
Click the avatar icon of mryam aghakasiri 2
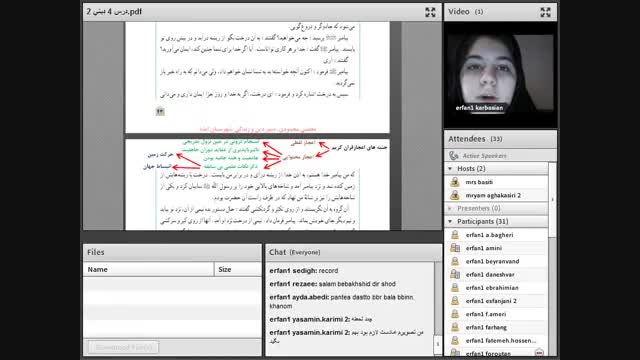coord(455,196)
